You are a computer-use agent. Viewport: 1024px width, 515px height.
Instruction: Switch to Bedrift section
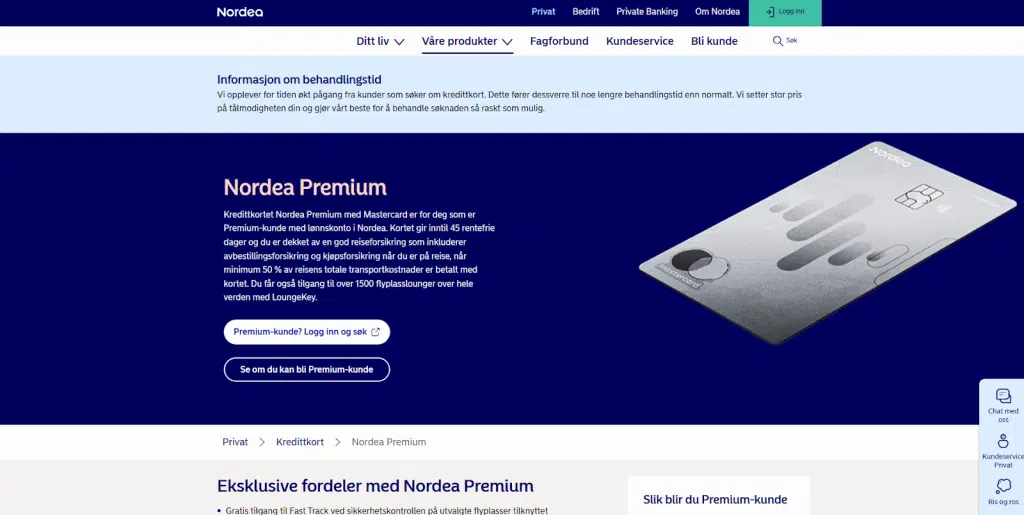click(x=586, y=12)
